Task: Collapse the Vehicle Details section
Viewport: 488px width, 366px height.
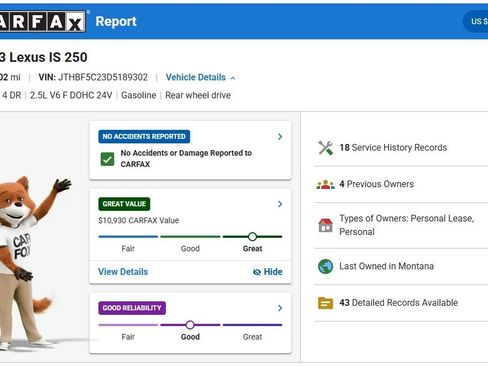Action: [x=201, y=77]
